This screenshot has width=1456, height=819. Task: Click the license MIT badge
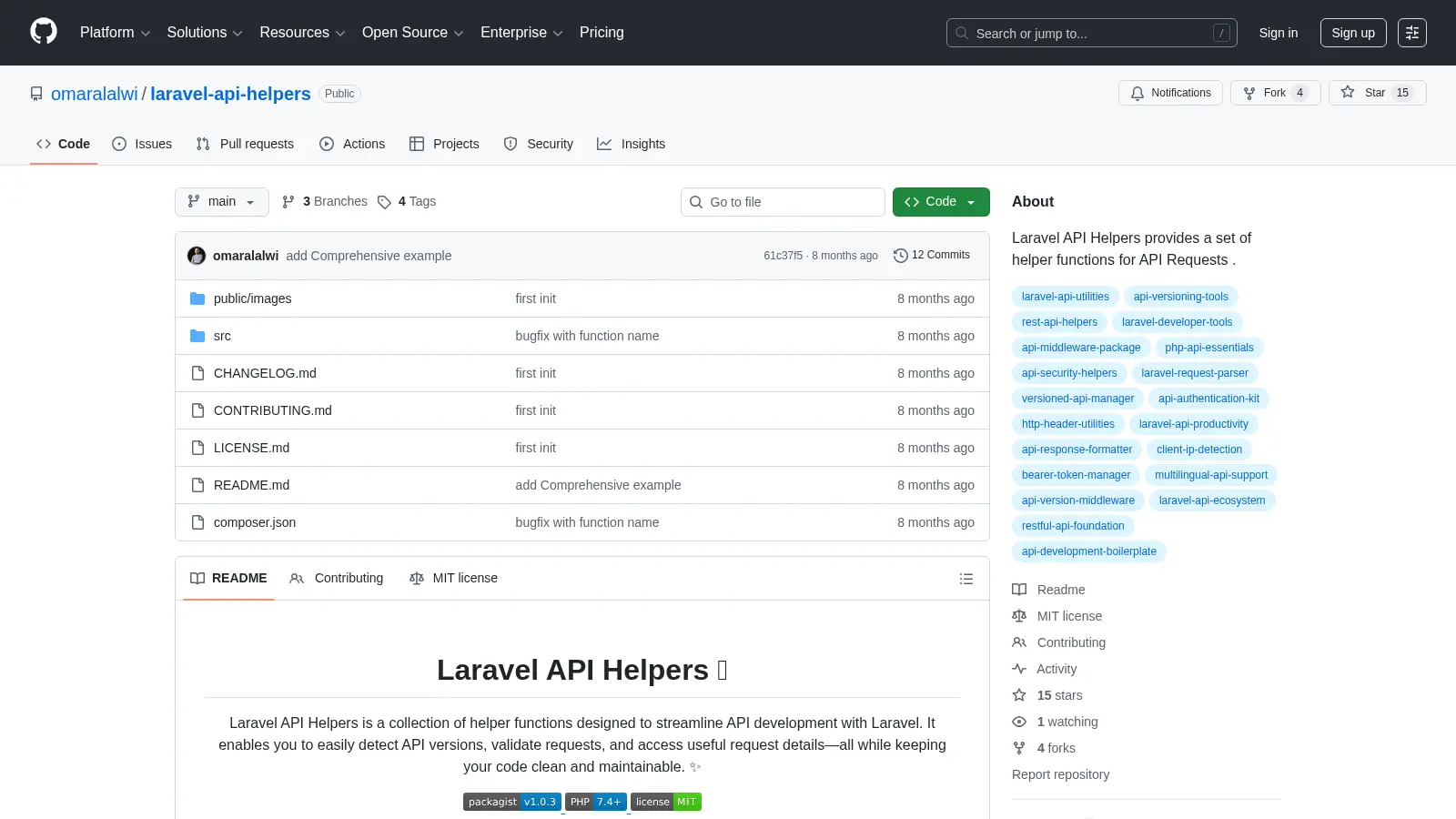(666, 802)
